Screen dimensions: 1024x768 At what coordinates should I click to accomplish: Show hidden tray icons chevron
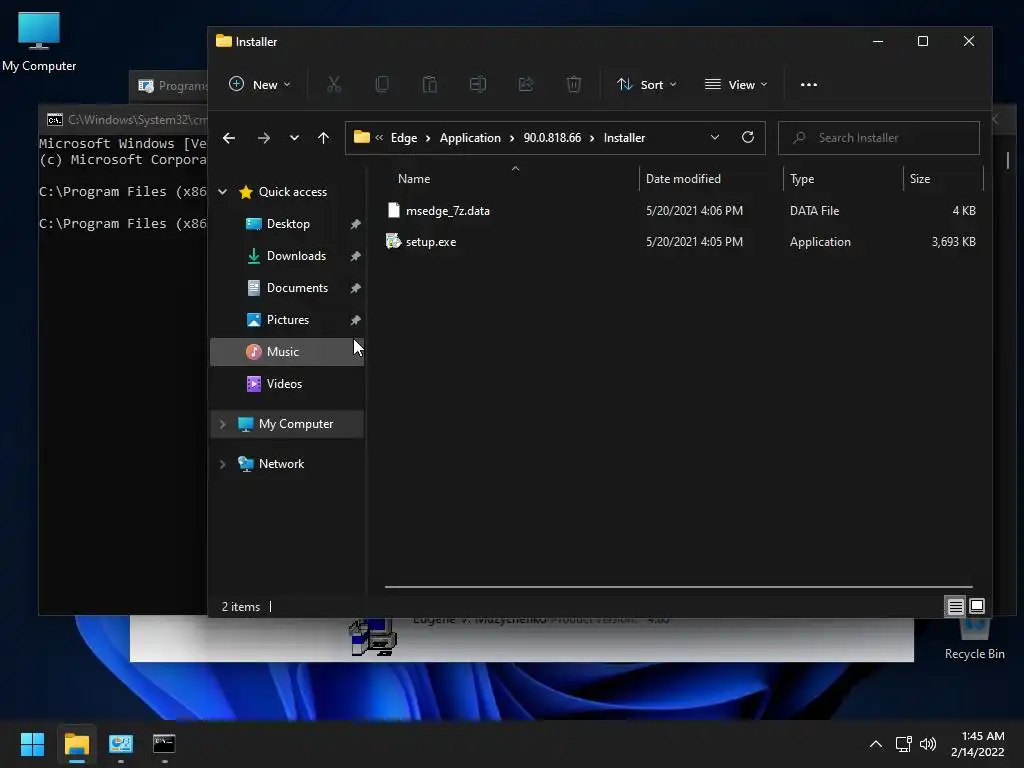click(x=876, y=744)
